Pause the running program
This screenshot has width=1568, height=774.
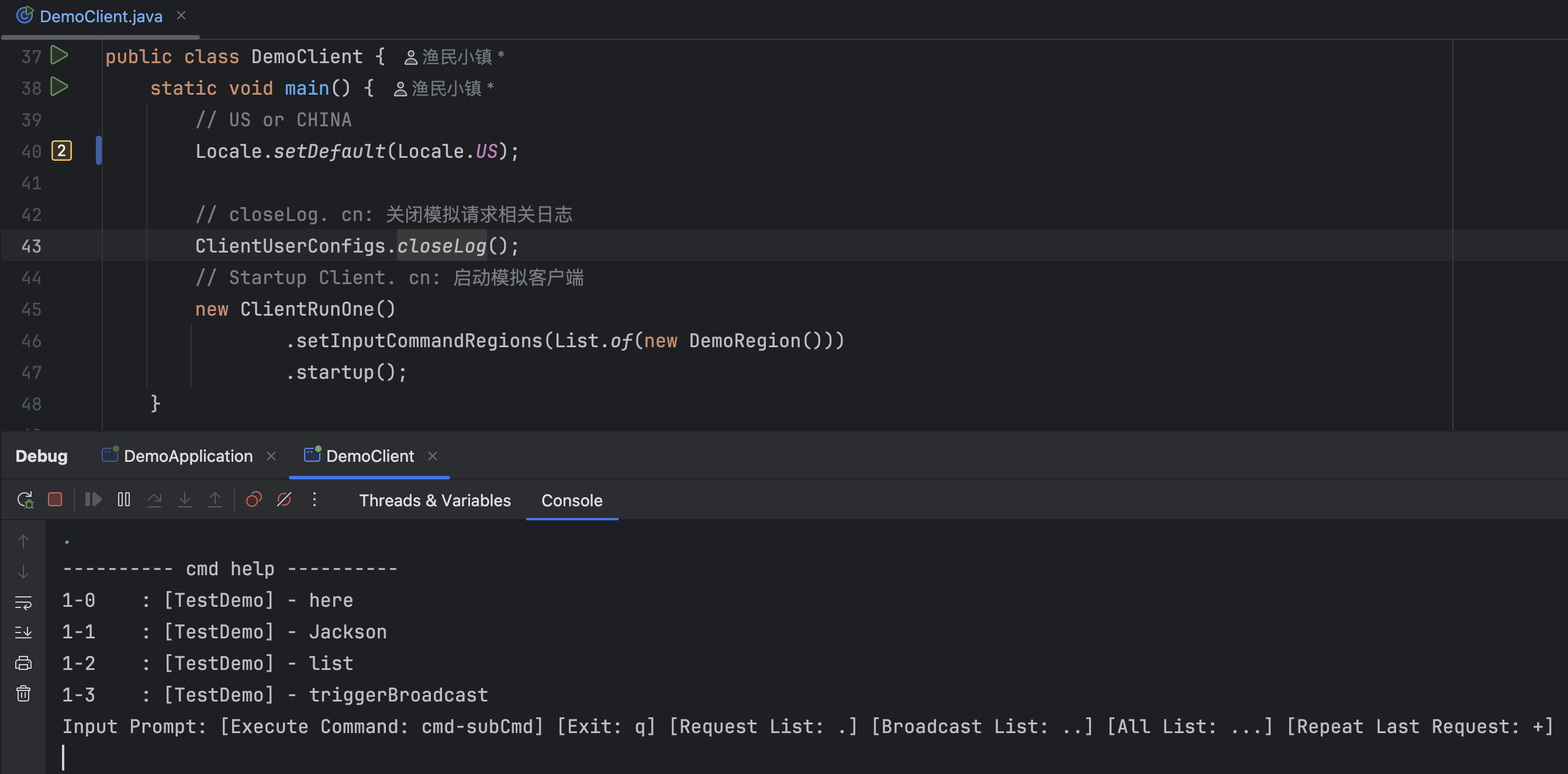point(123,499)
